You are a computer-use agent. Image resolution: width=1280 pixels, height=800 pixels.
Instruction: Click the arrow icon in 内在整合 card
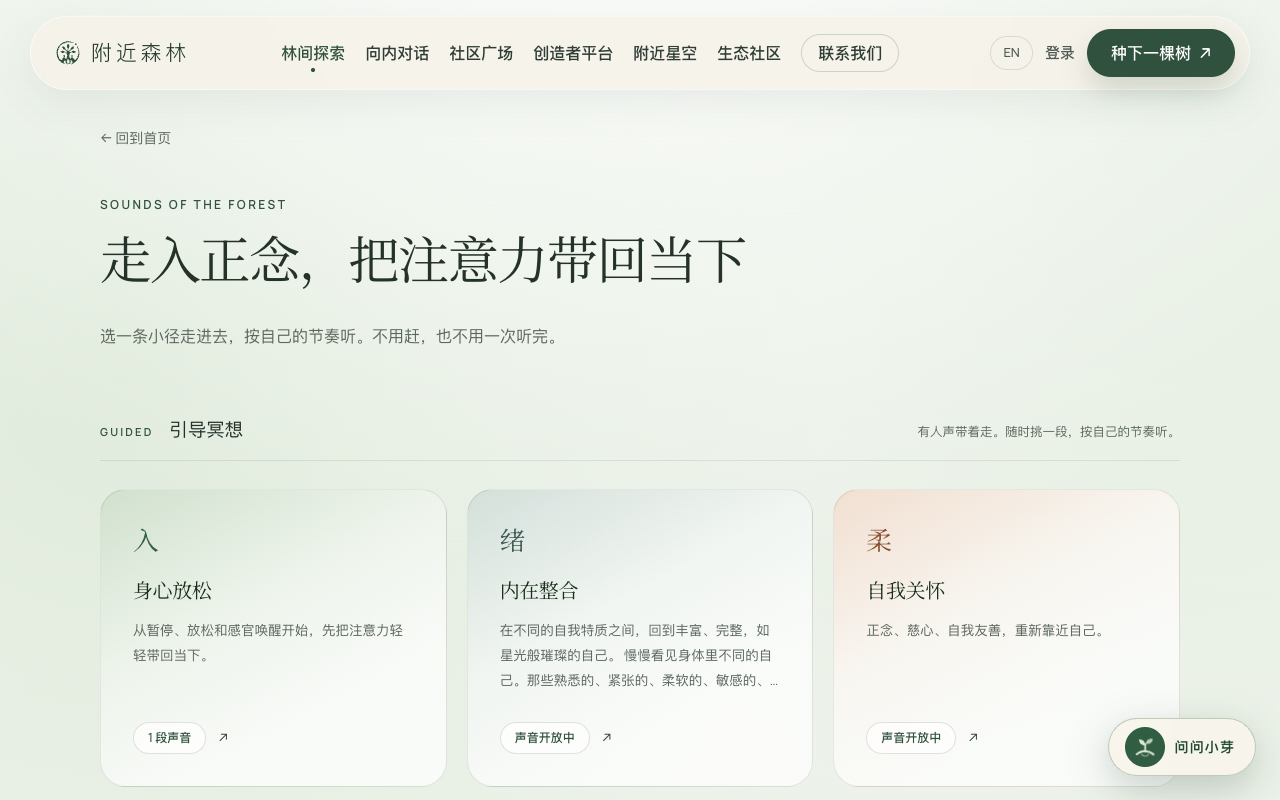606,737
